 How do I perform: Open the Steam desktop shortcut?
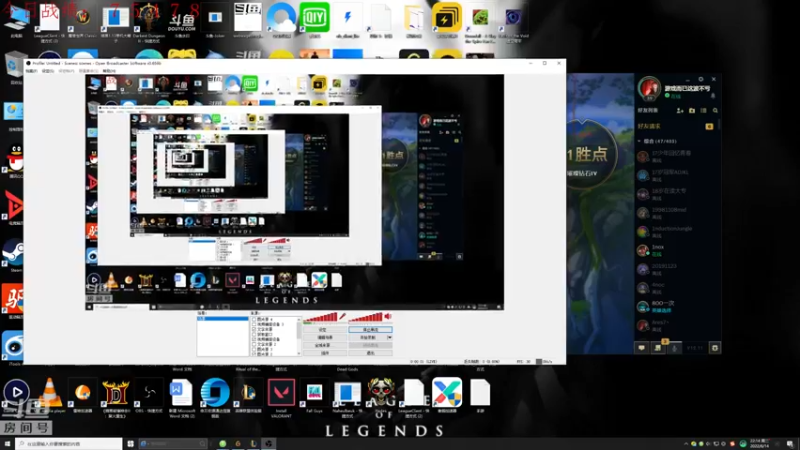[13, 254]
